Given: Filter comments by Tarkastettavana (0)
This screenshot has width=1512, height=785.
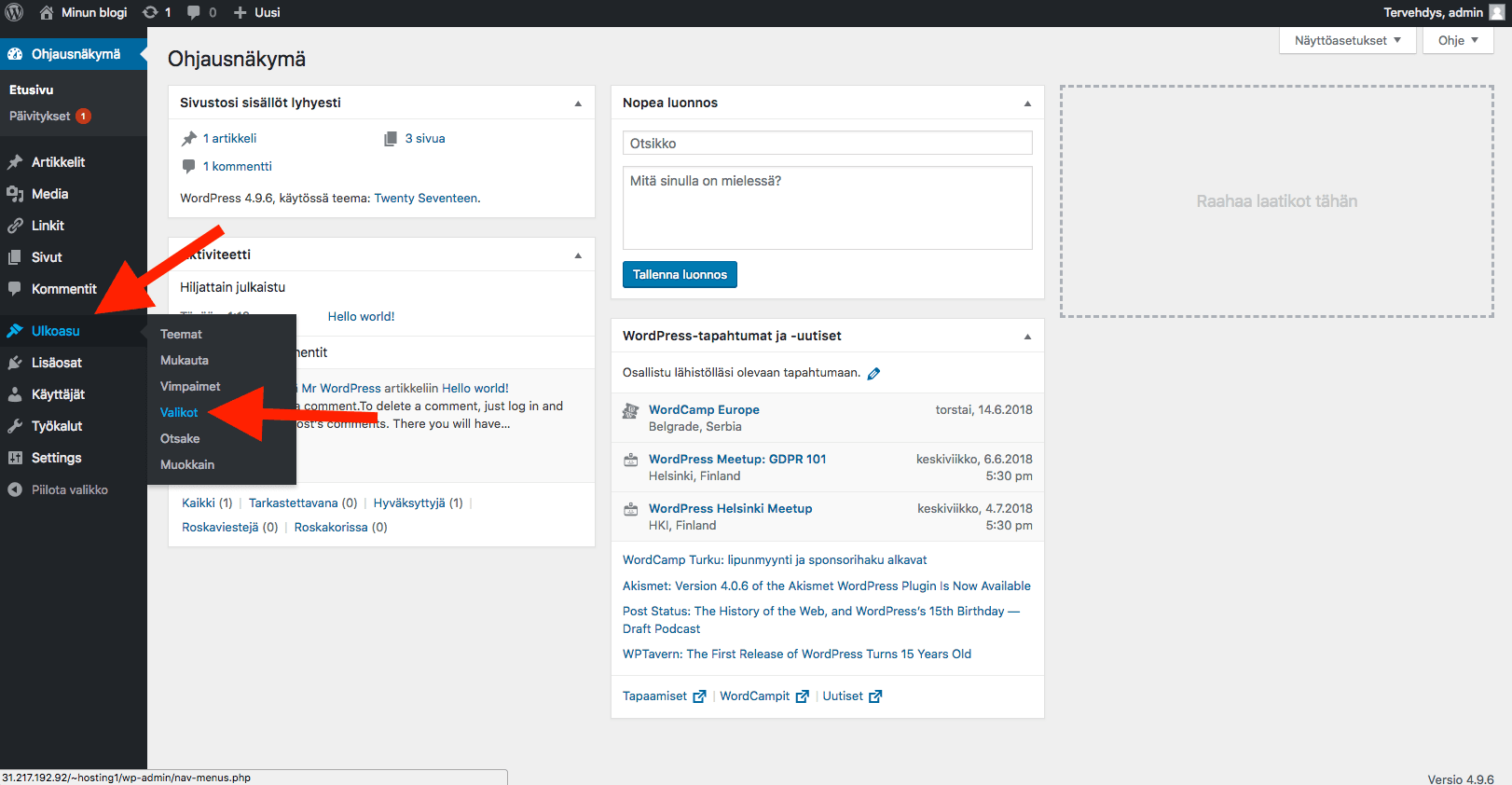Looking at the screenshot, I should pyautogui.click(x=303, y=503).
